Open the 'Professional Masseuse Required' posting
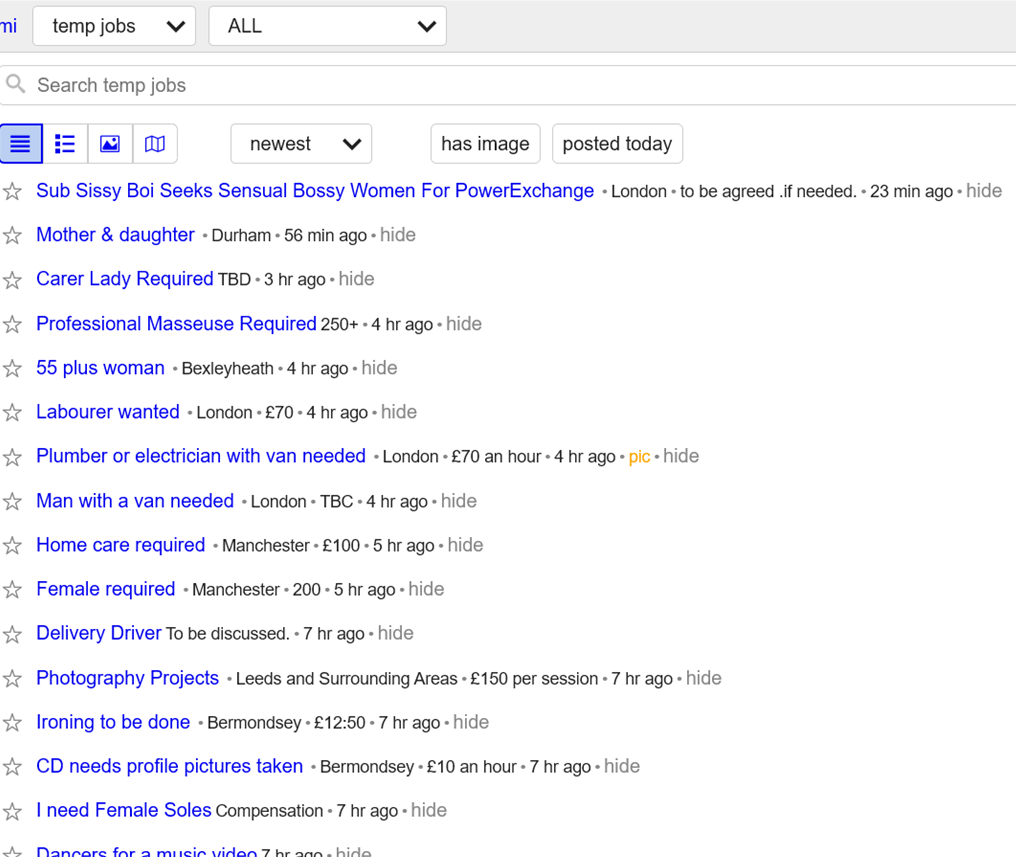Image resolution: width=1016 pixels, height=857 pixels. (x=176, y=323)
